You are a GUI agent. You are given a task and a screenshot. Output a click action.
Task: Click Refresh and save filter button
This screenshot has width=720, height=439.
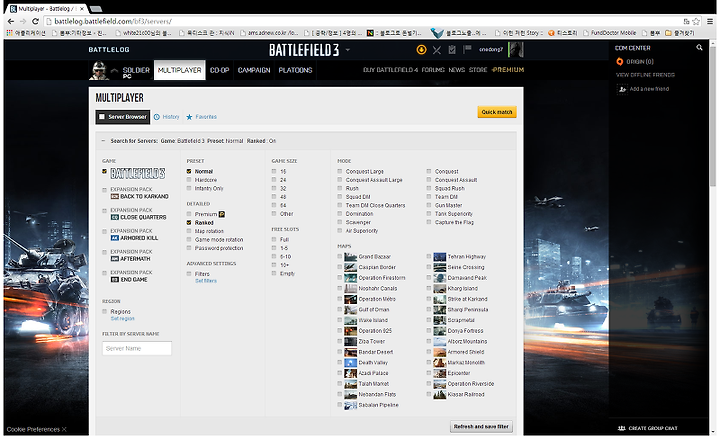click(x=481, y=427)
